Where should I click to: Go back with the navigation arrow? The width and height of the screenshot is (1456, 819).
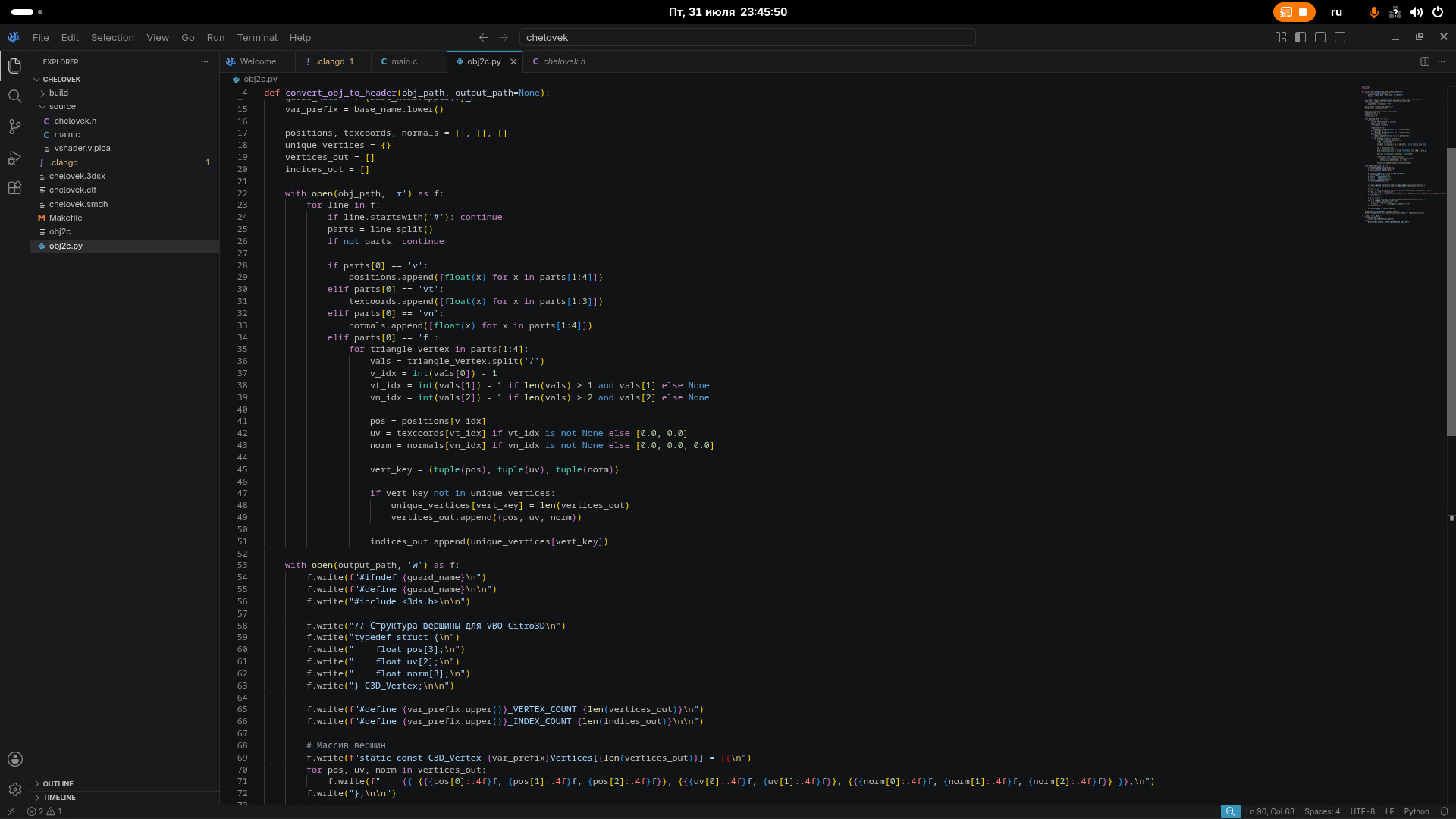pos(484,37)
